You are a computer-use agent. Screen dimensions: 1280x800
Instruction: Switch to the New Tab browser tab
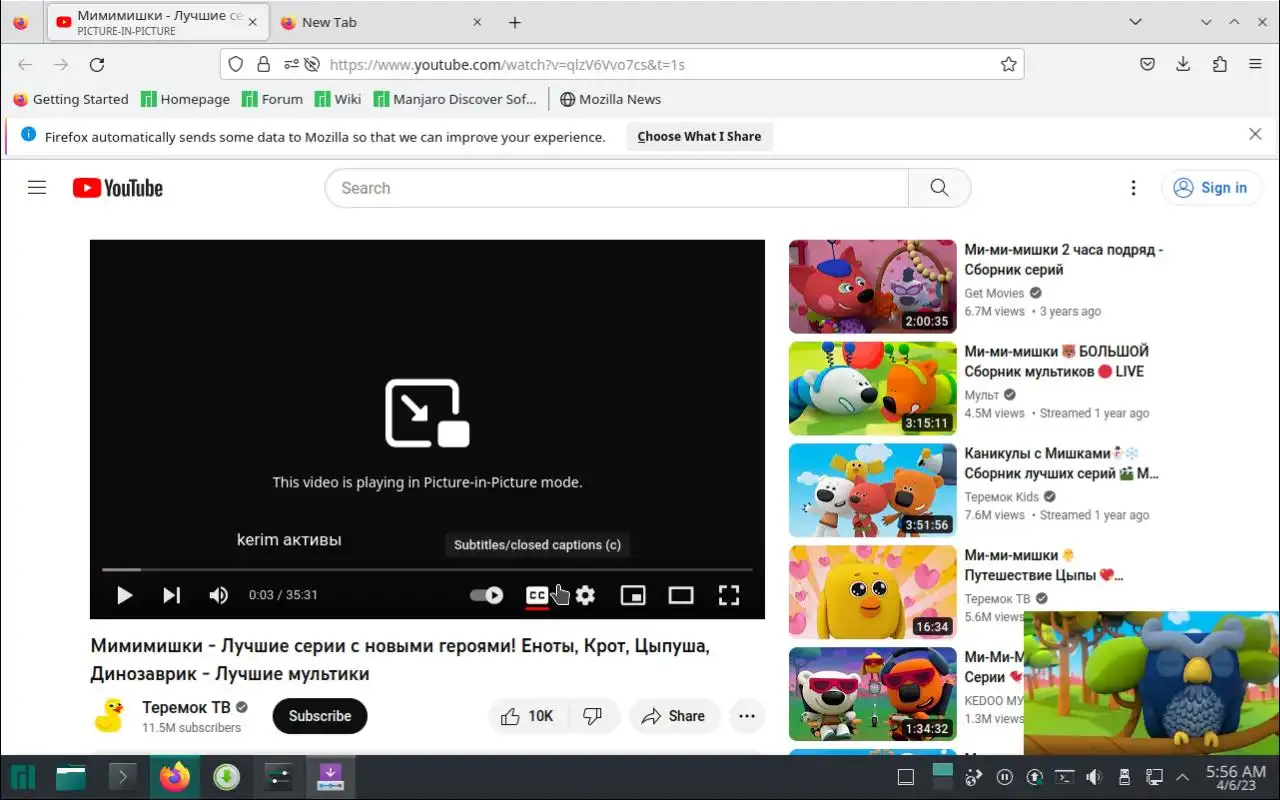point(382,22)
